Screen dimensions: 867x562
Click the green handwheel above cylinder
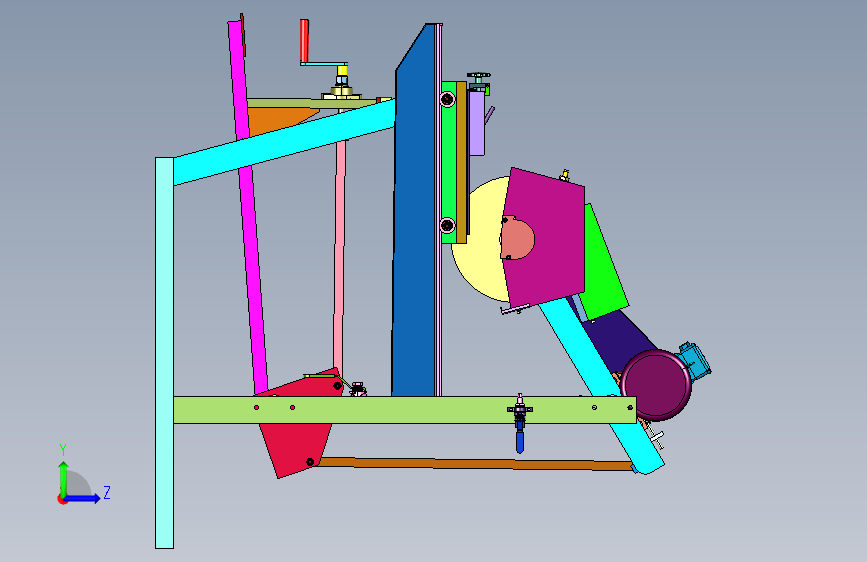pyautogui.click(x=479, y=75)
